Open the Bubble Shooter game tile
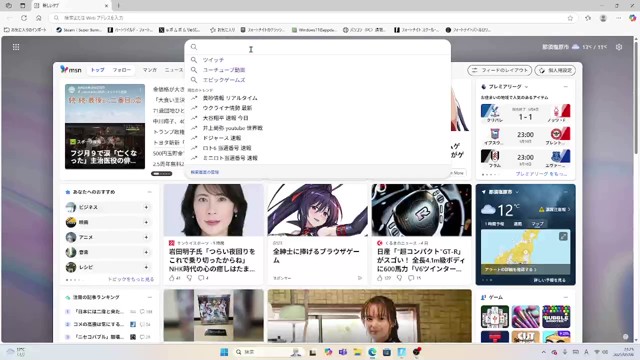This screenshot has height=360, width=640. (x=556, y=316)
